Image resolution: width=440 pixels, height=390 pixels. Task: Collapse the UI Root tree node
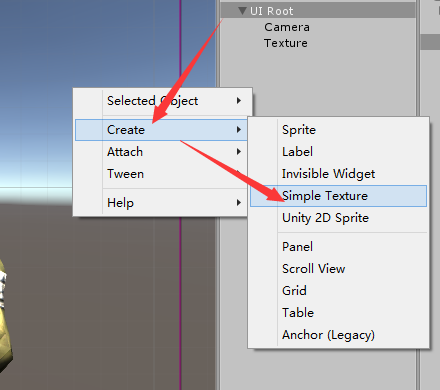[242, 11]
